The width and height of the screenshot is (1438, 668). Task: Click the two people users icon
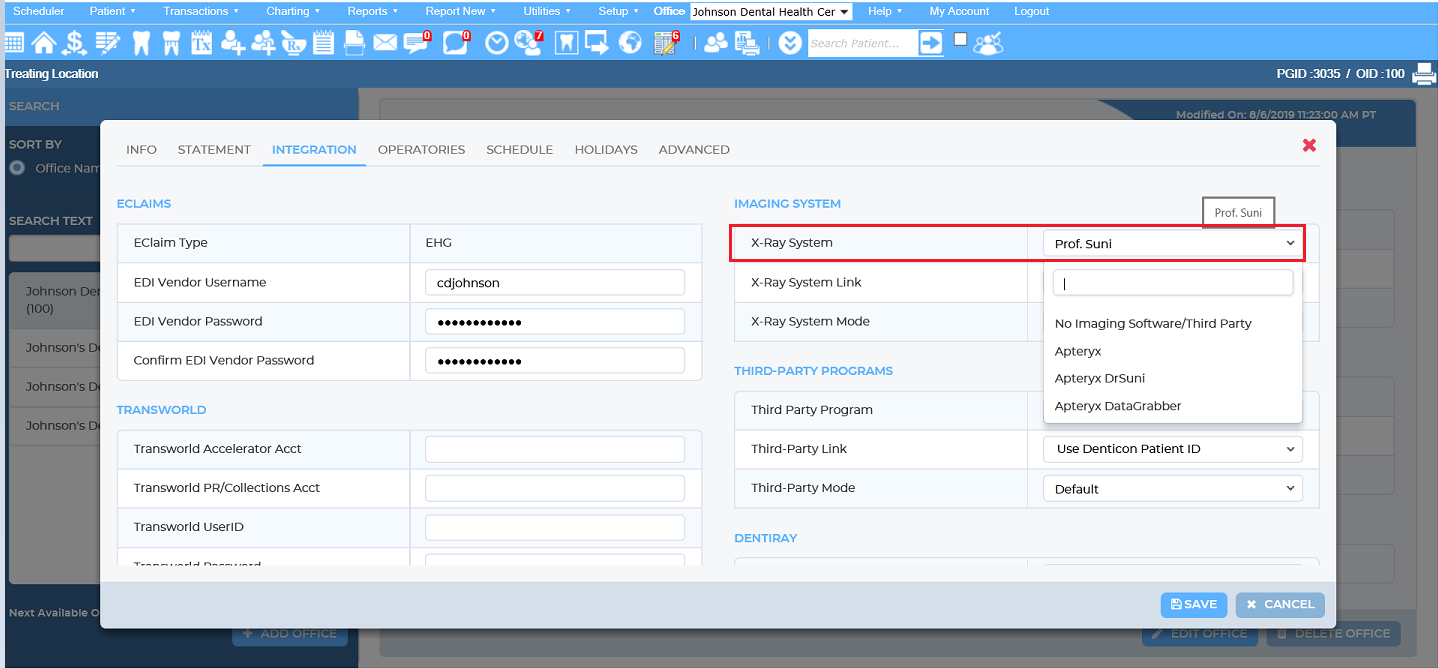[716, 43]
